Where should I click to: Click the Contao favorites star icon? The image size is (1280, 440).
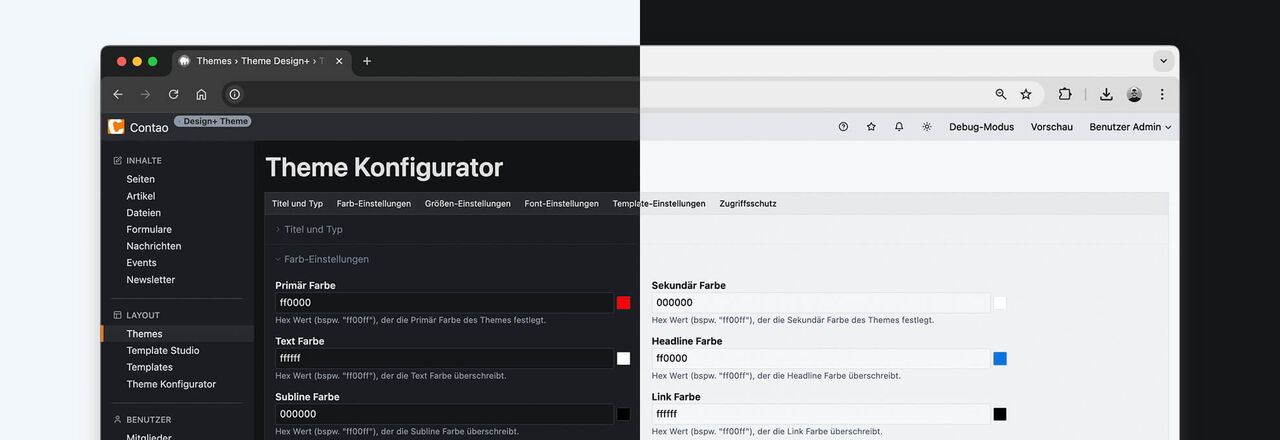871,127
